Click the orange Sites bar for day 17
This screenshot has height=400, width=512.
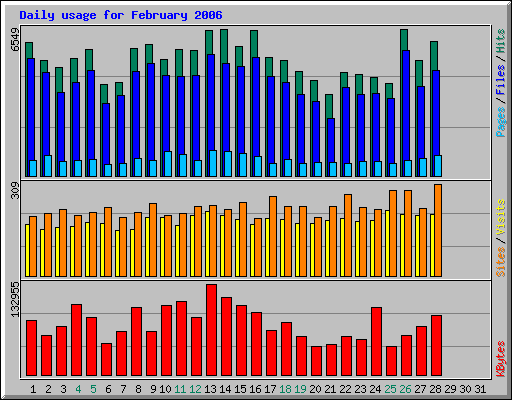273,236
